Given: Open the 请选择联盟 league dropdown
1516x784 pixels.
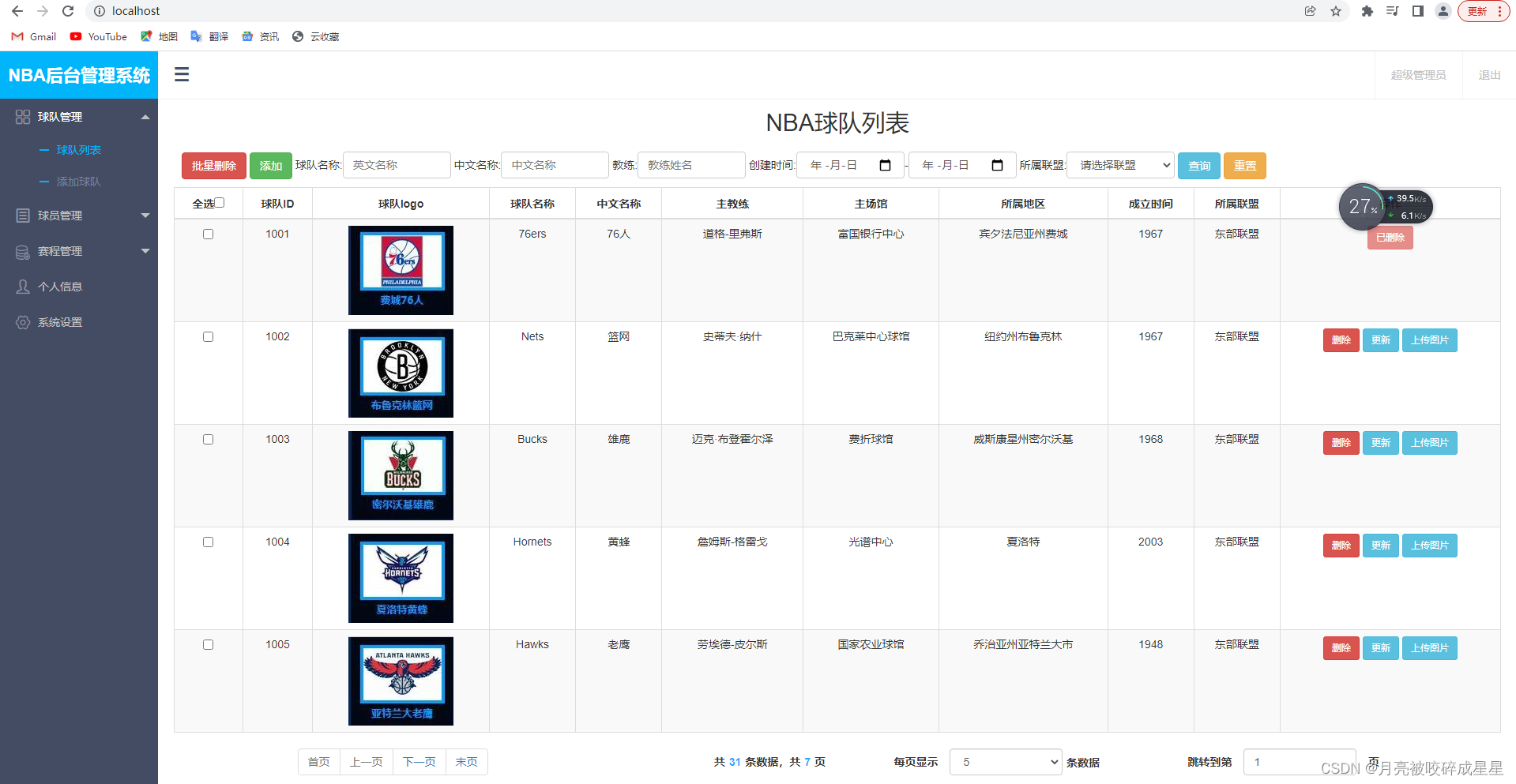Looking at the screenshot, I should point(1120,165).
